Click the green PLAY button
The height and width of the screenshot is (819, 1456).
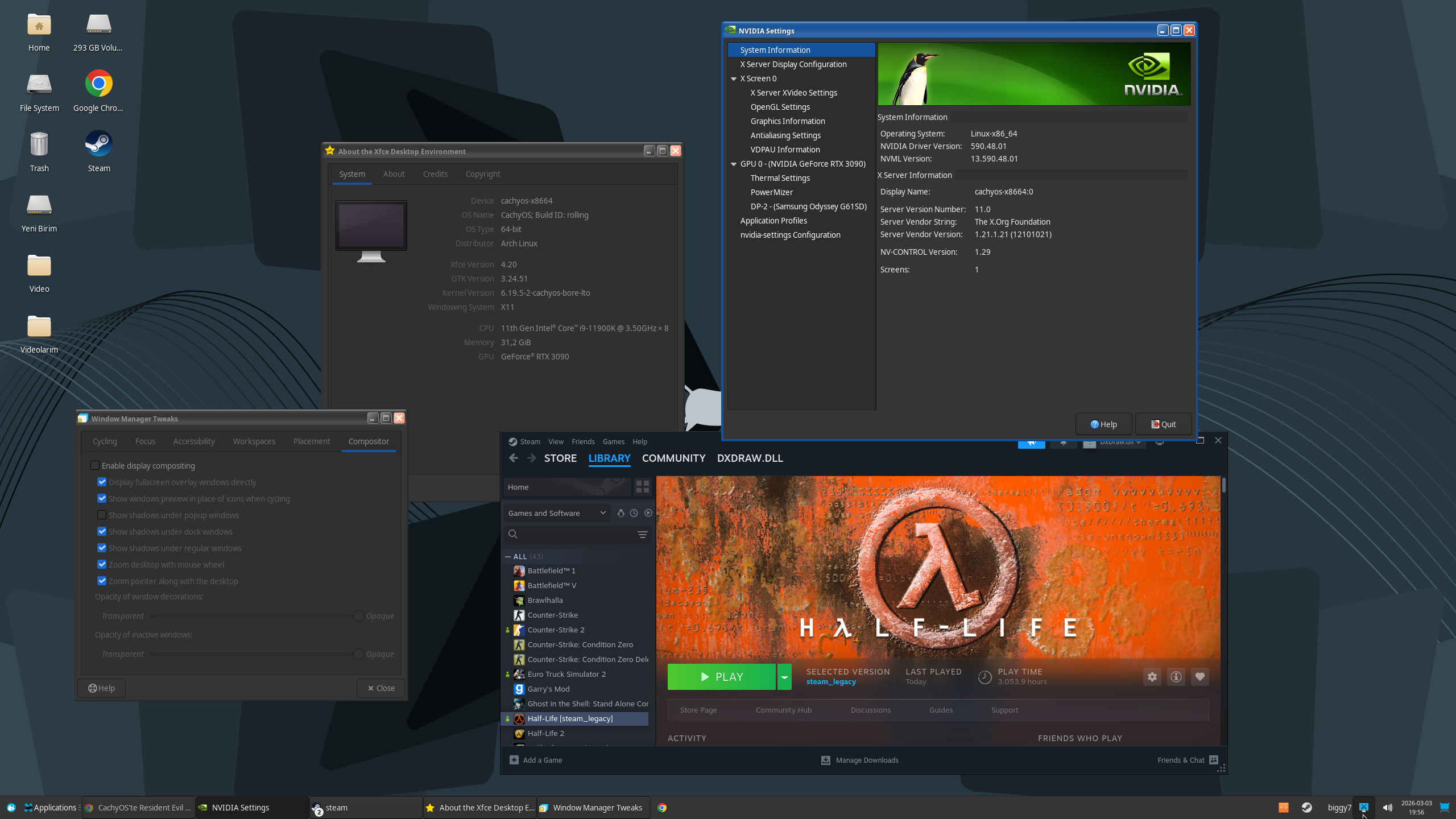pyautogui.click(x=721, y=677)
